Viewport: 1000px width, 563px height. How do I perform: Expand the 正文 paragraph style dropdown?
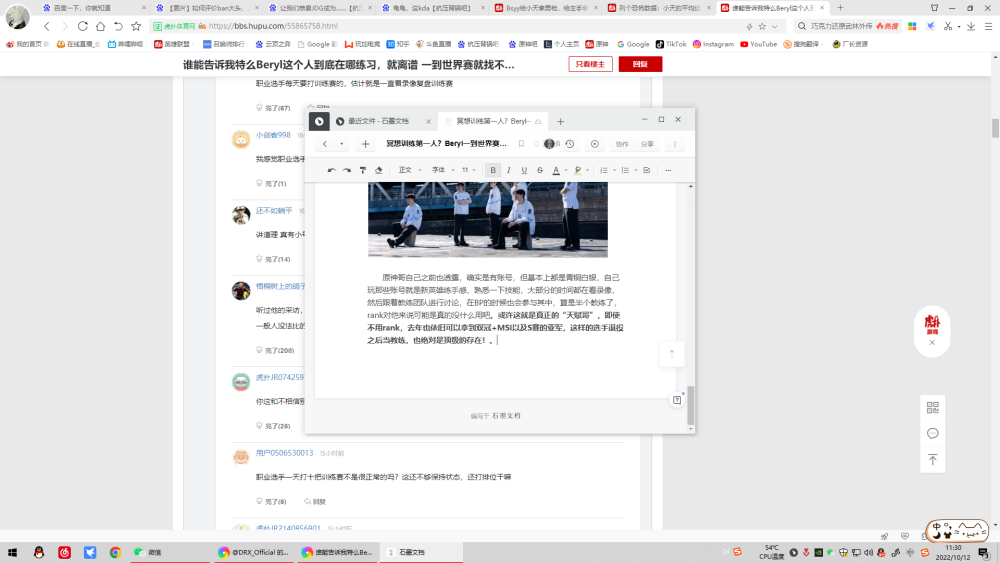(408, 170)
